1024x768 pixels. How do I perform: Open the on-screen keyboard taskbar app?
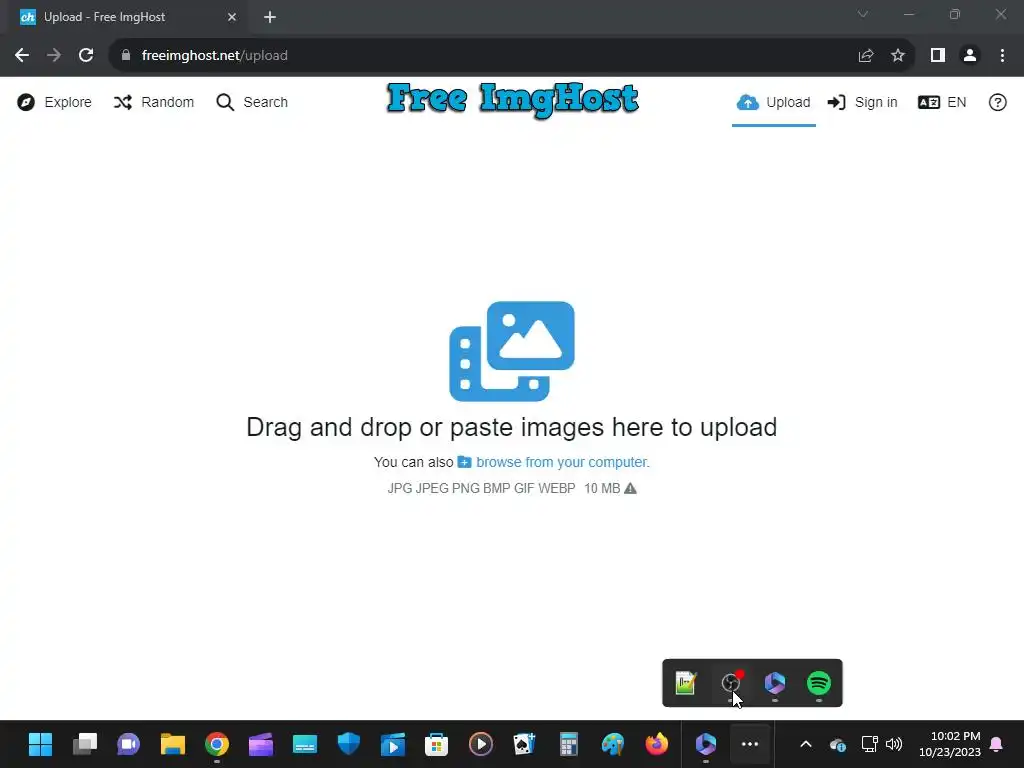point(305,744)
